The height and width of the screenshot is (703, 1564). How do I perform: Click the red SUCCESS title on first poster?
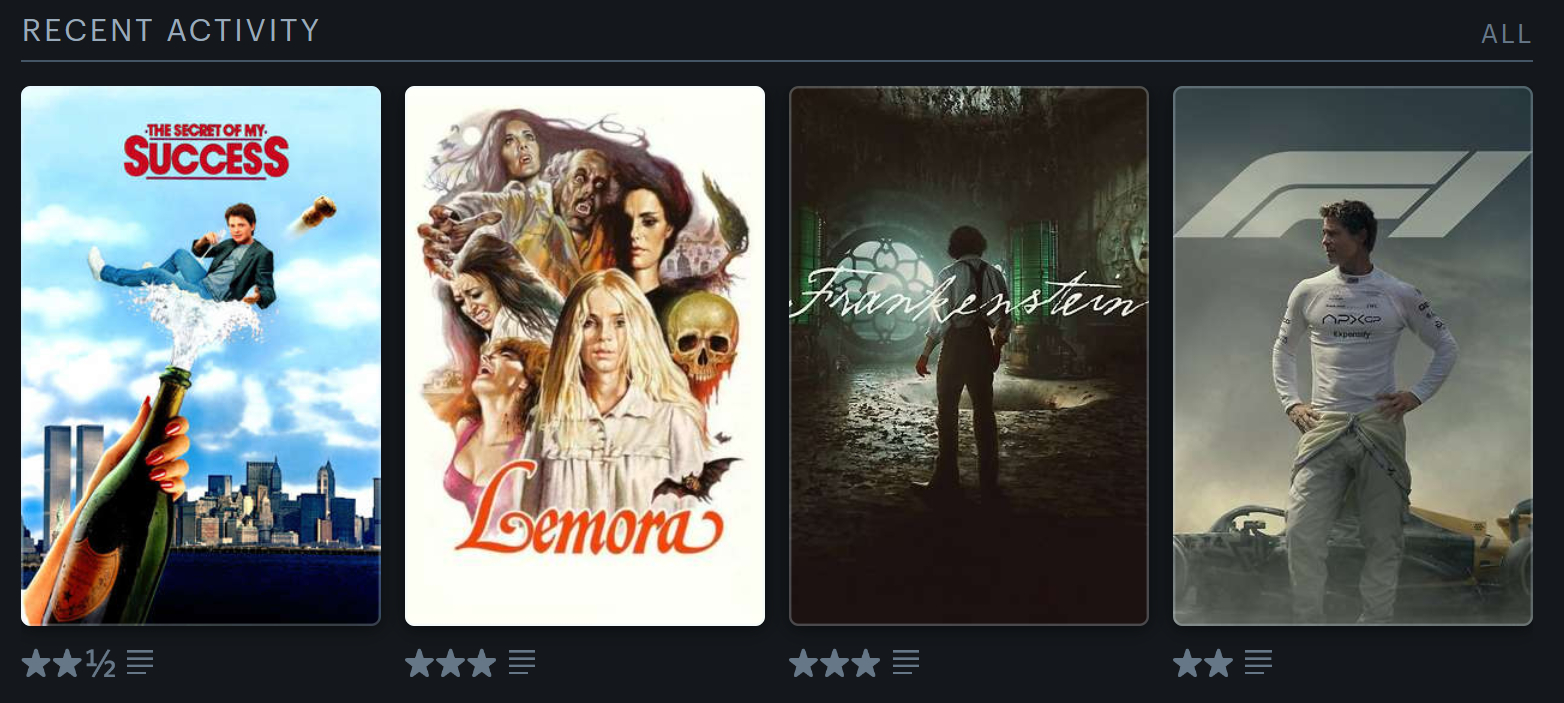[x=206, y=156]
